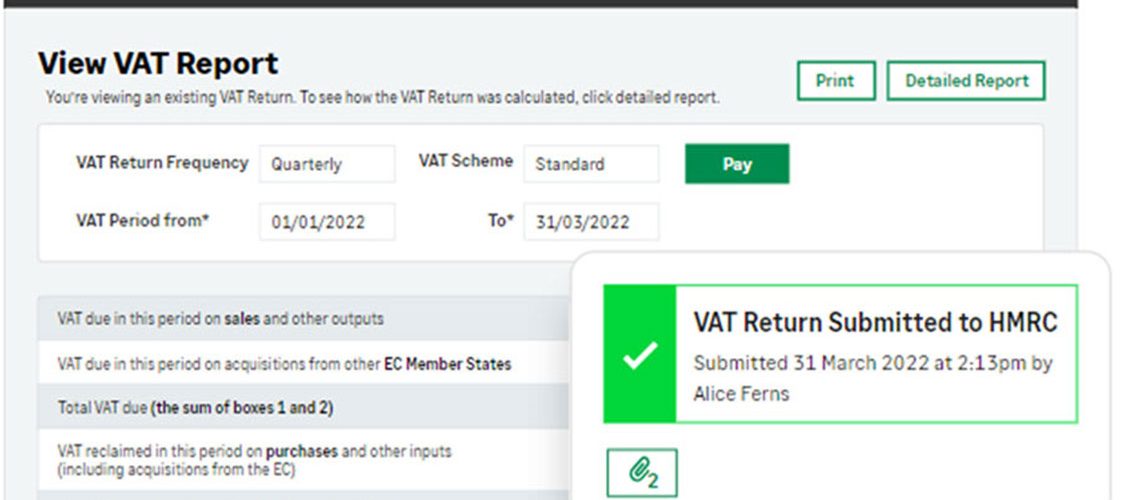Select the VAT reclaimed on purchases row
1121x500 pixels.
tap(304, 460)
